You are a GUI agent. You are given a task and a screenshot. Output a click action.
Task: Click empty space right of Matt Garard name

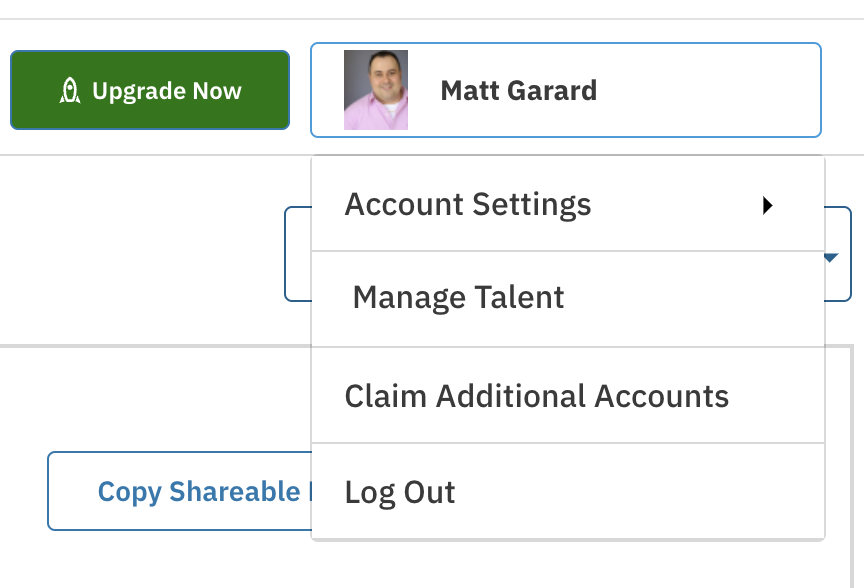tap(708, 90)
